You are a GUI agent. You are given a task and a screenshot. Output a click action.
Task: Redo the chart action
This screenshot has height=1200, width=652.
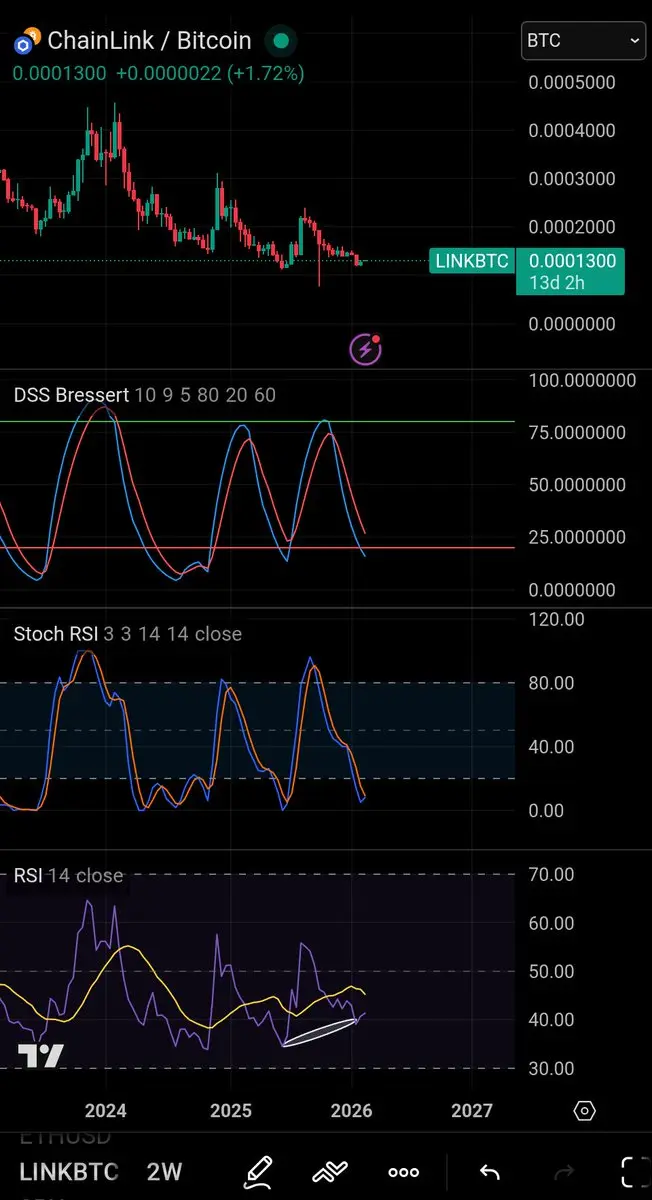tap(563, 1172)
